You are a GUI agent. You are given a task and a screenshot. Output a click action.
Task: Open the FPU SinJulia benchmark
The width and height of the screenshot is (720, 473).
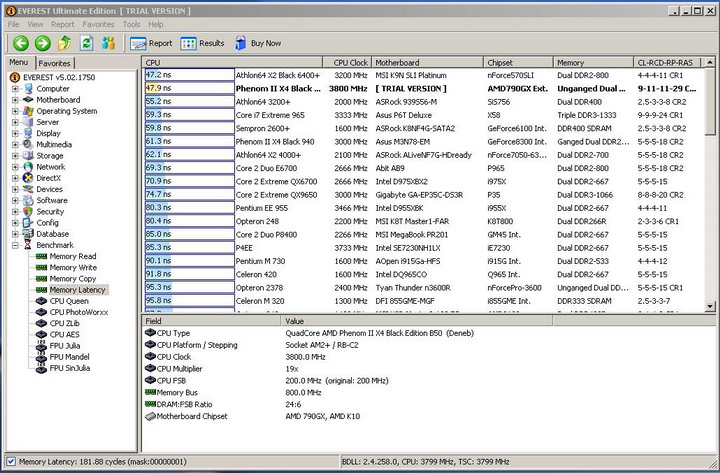tap(63, 368)
